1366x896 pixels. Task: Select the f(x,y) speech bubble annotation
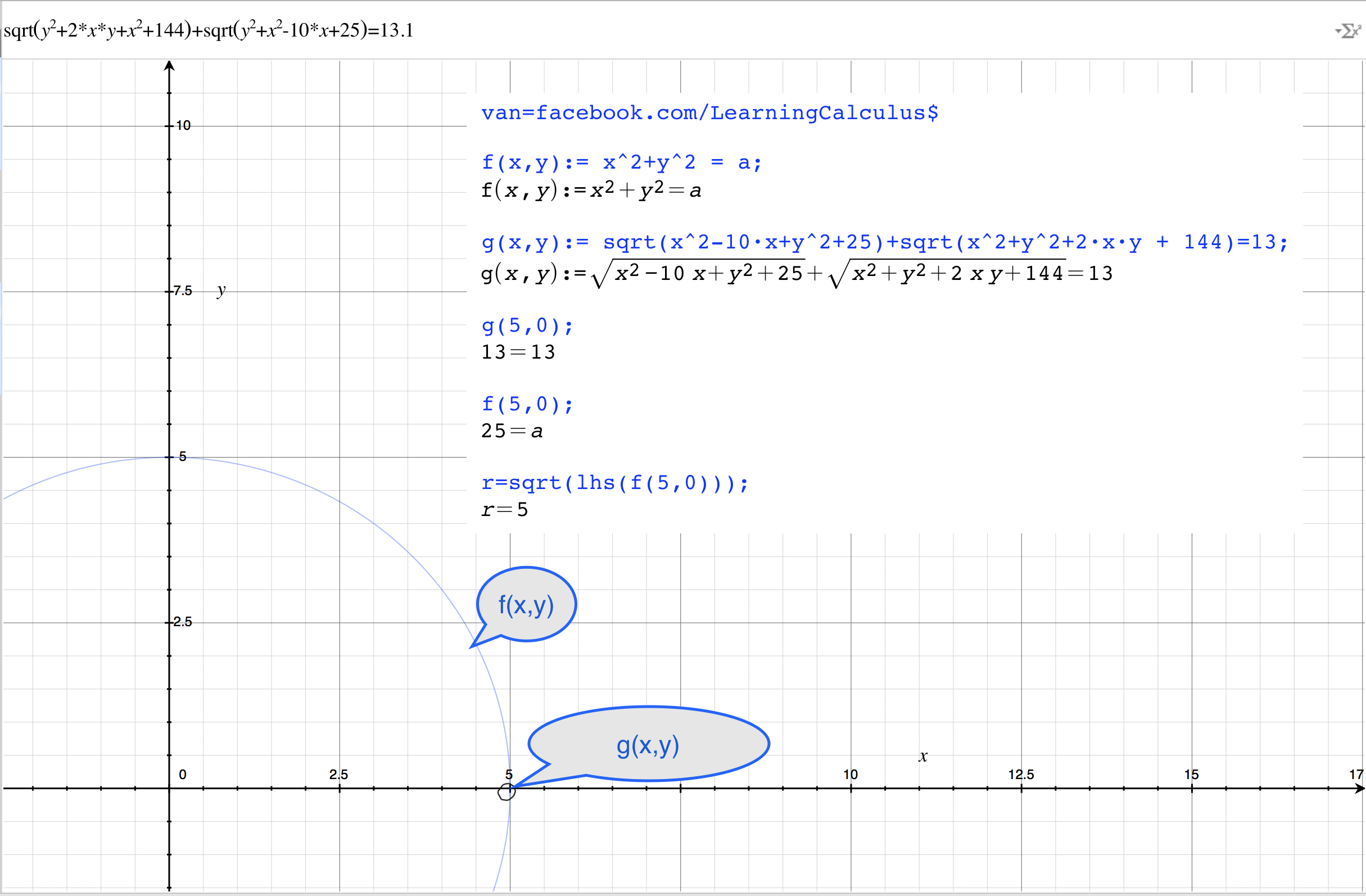(526, 604)
